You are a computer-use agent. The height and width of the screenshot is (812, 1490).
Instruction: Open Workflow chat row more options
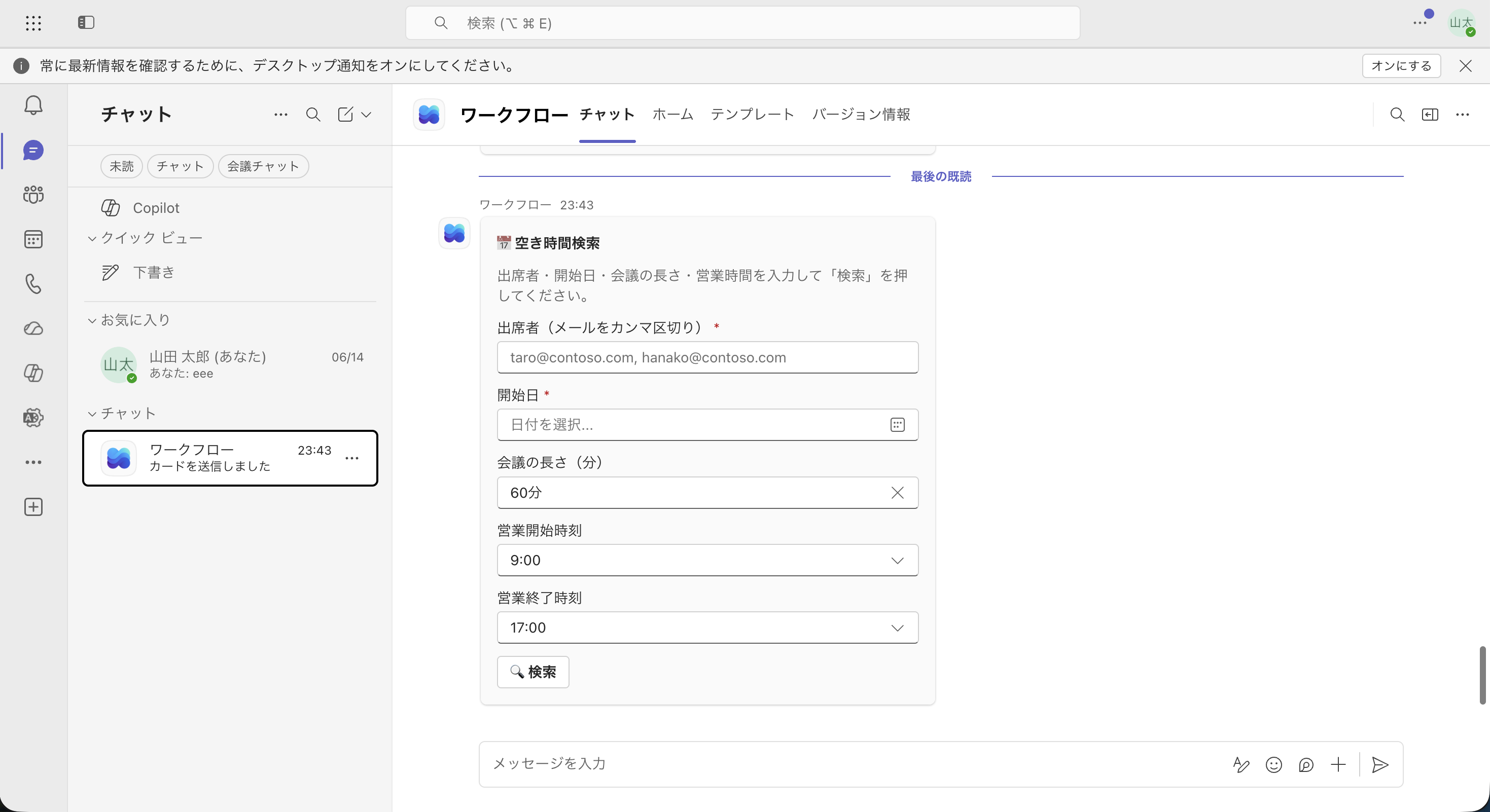[351, 458]
